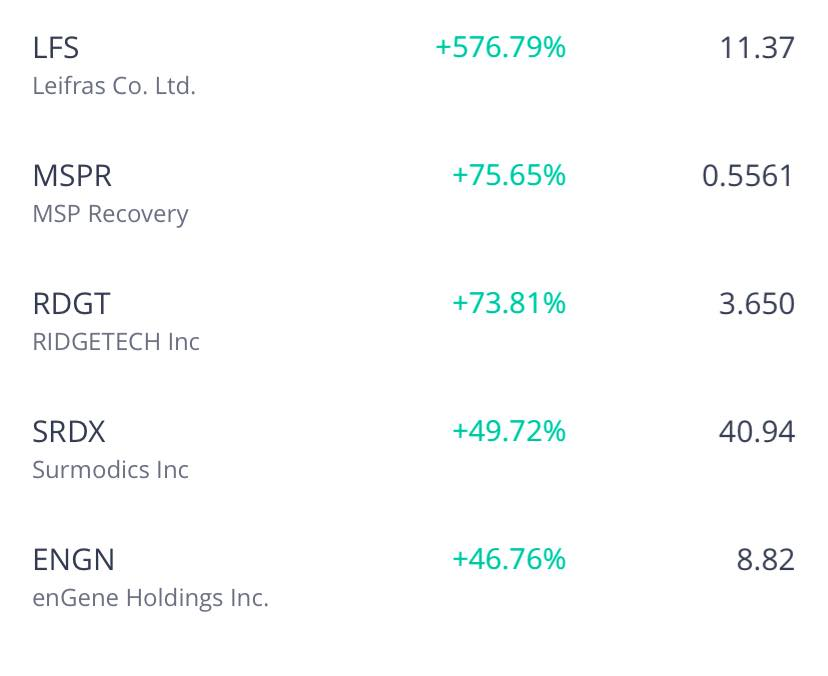Click the 3.650 price value
828x676 pixels.
[x=757, y=303]
